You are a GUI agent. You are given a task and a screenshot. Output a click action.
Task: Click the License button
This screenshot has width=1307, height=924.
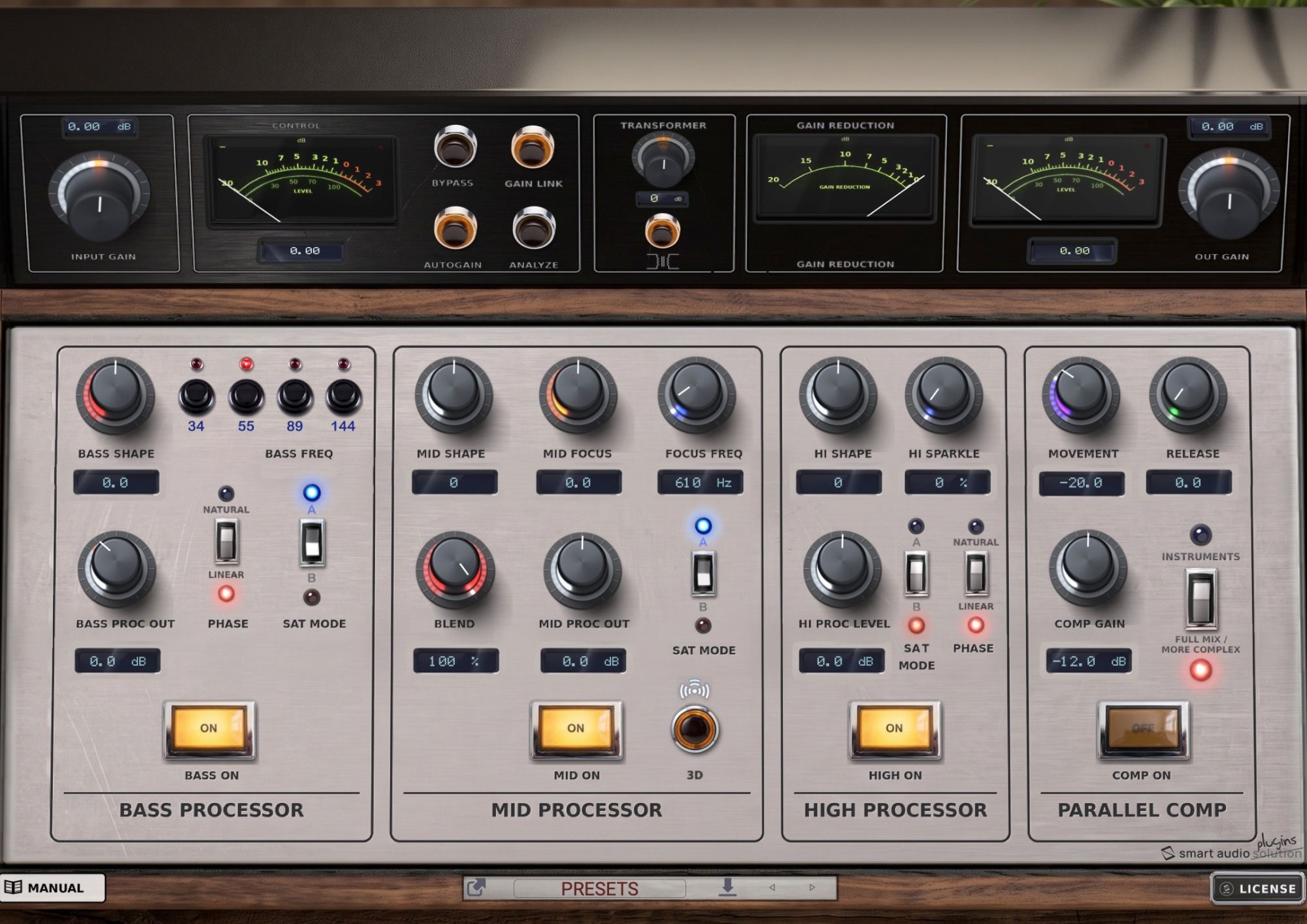[x=1258, y=889]
